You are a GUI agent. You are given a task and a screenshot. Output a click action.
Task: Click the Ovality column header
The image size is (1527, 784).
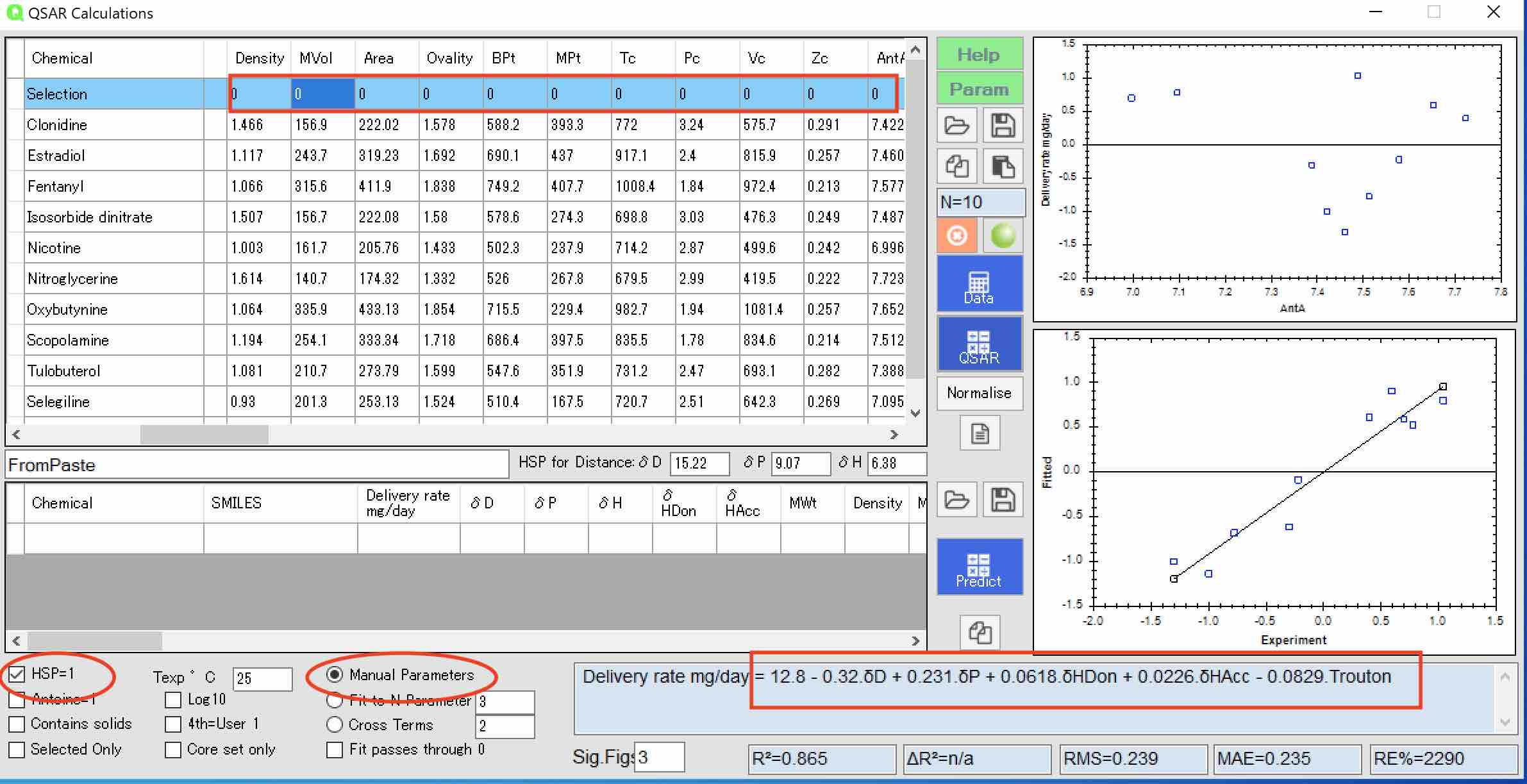451,58
